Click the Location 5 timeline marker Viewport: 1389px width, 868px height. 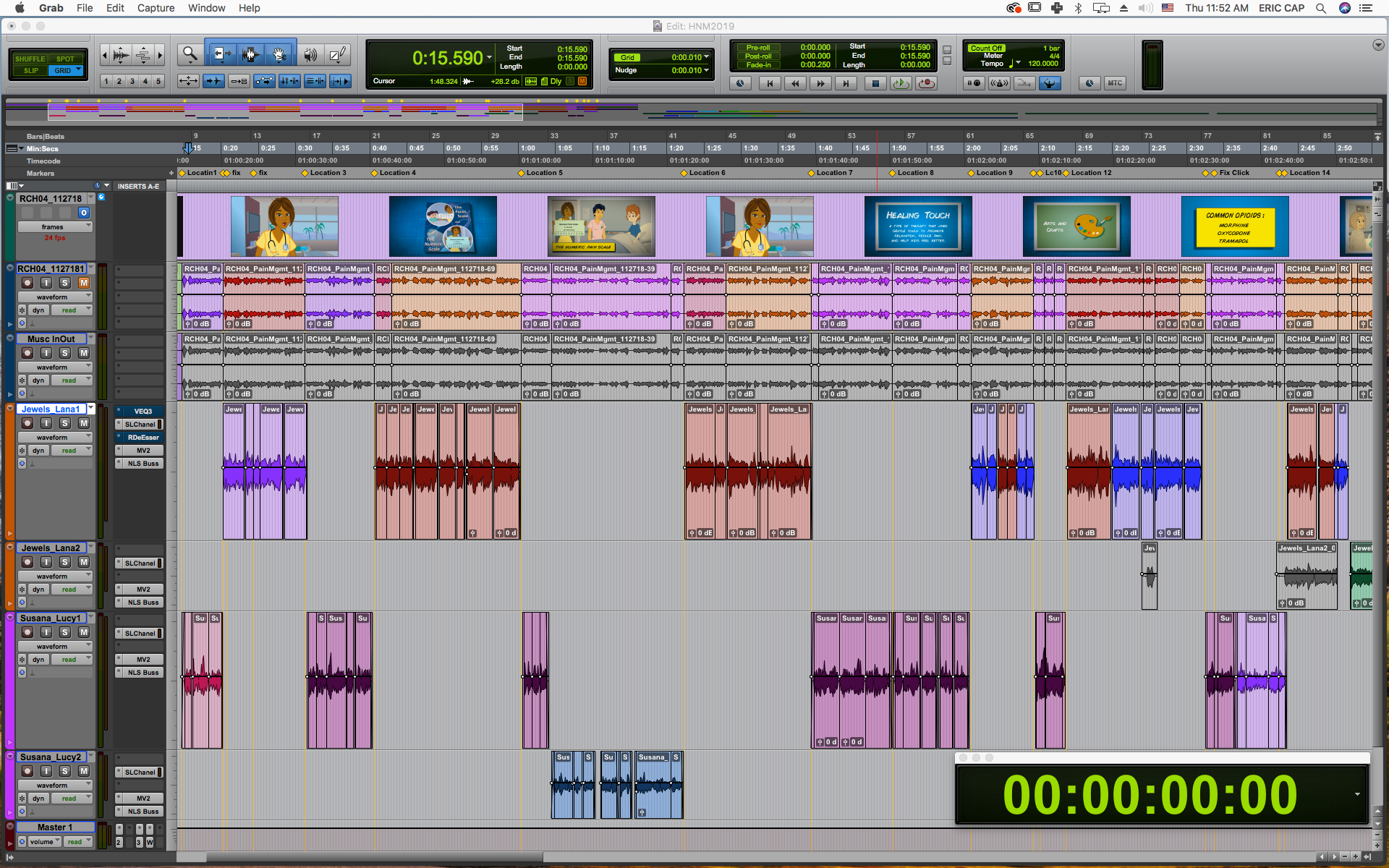click(x=522, y=173)
